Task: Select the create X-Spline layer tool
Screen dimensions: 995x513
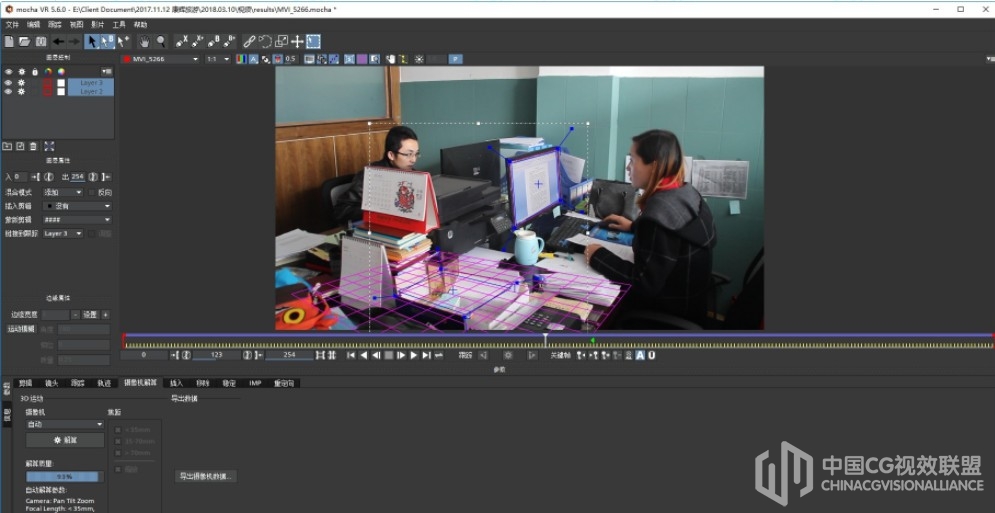Action: 182,42
